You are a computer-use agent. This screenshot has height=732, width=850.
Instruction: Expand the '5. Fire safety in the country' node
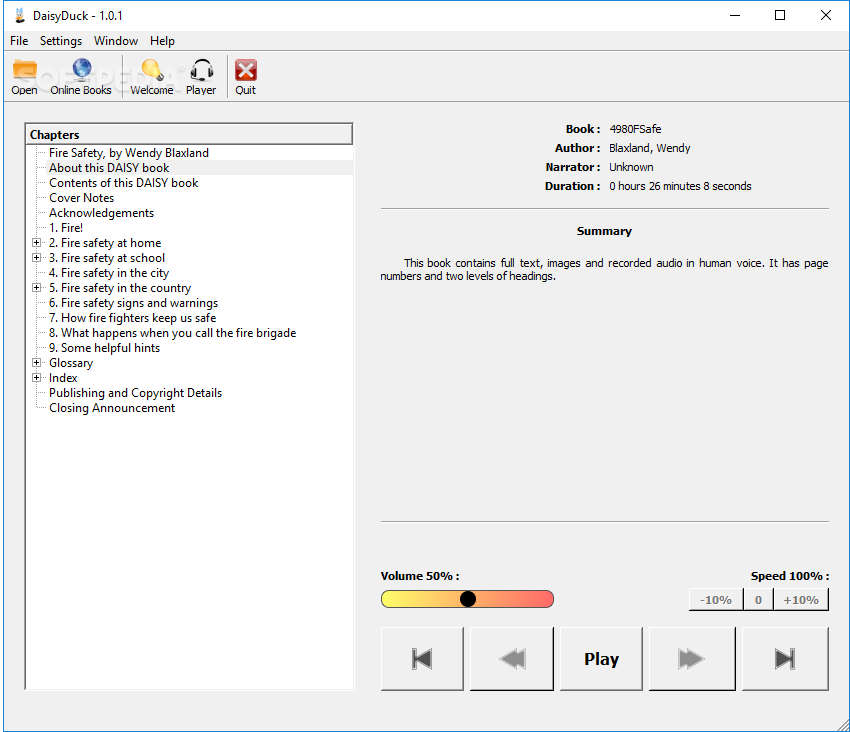click(x=36, y=287)
